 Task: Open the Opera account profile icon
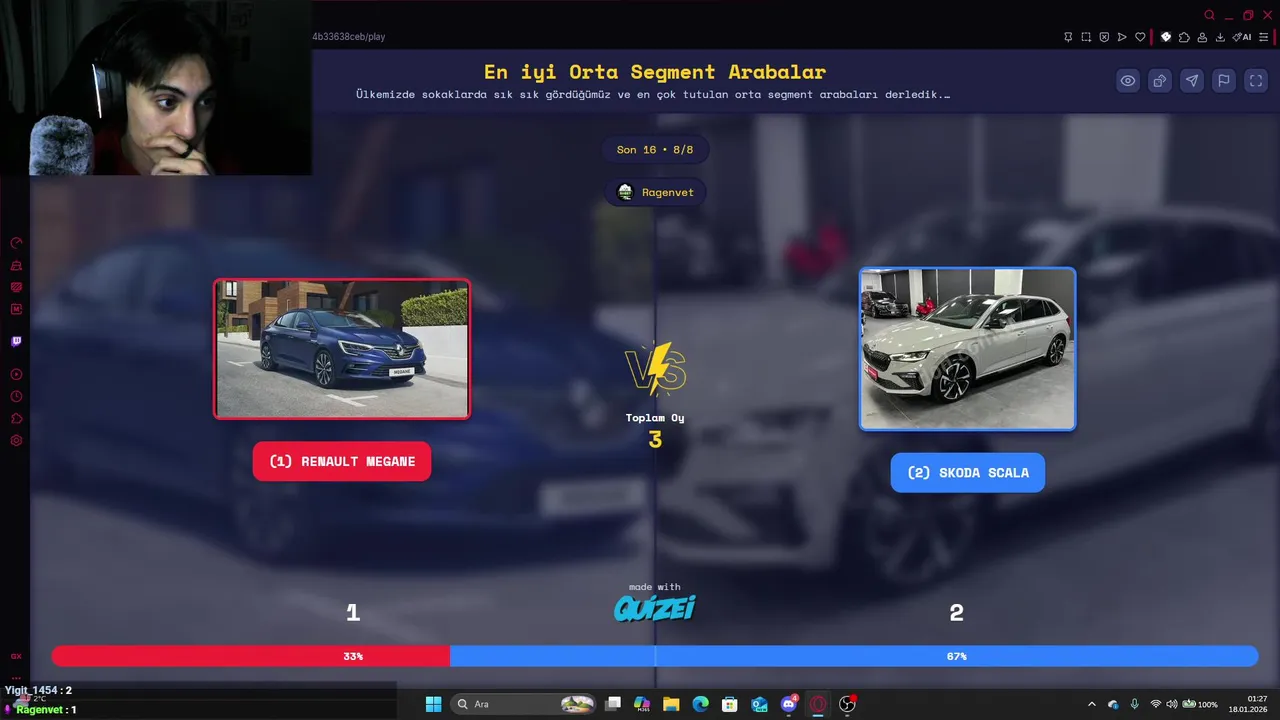point(1202,37)
